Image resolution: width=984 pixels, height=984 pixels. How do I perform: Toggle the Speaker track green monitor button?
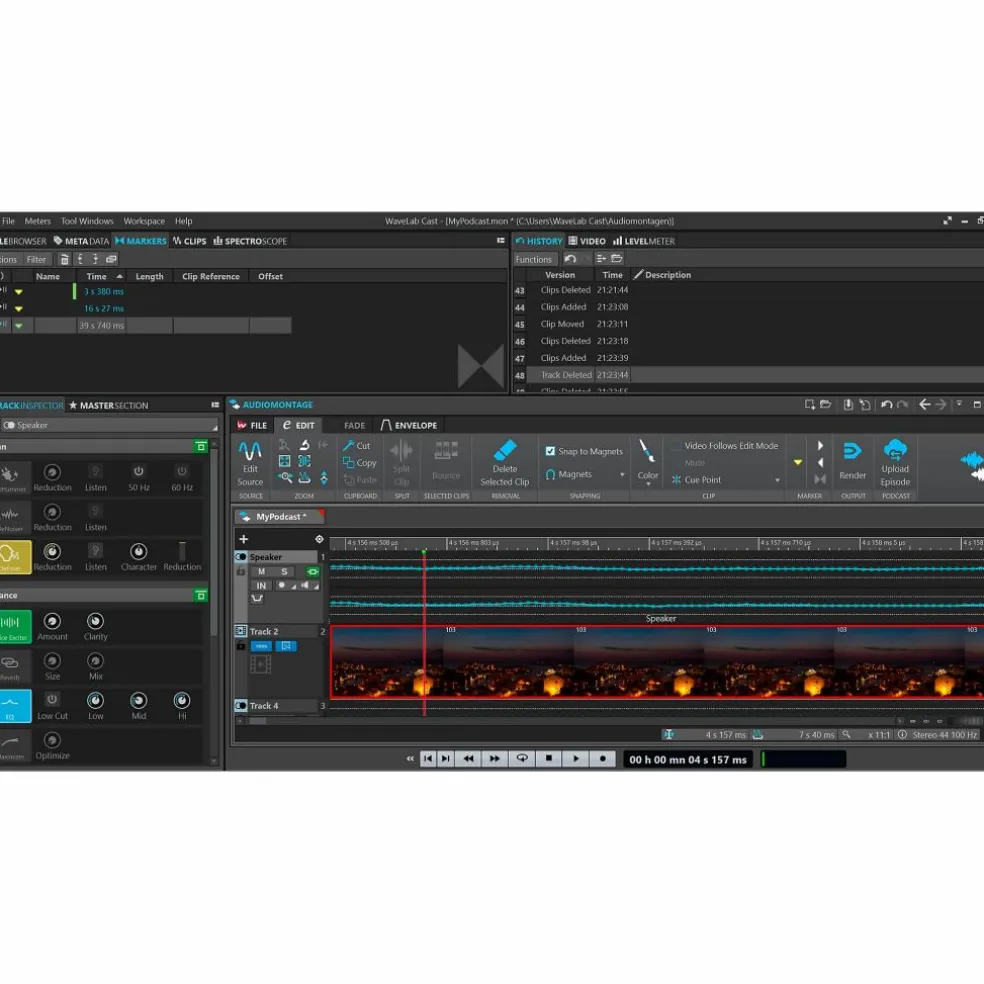[313, 572]
